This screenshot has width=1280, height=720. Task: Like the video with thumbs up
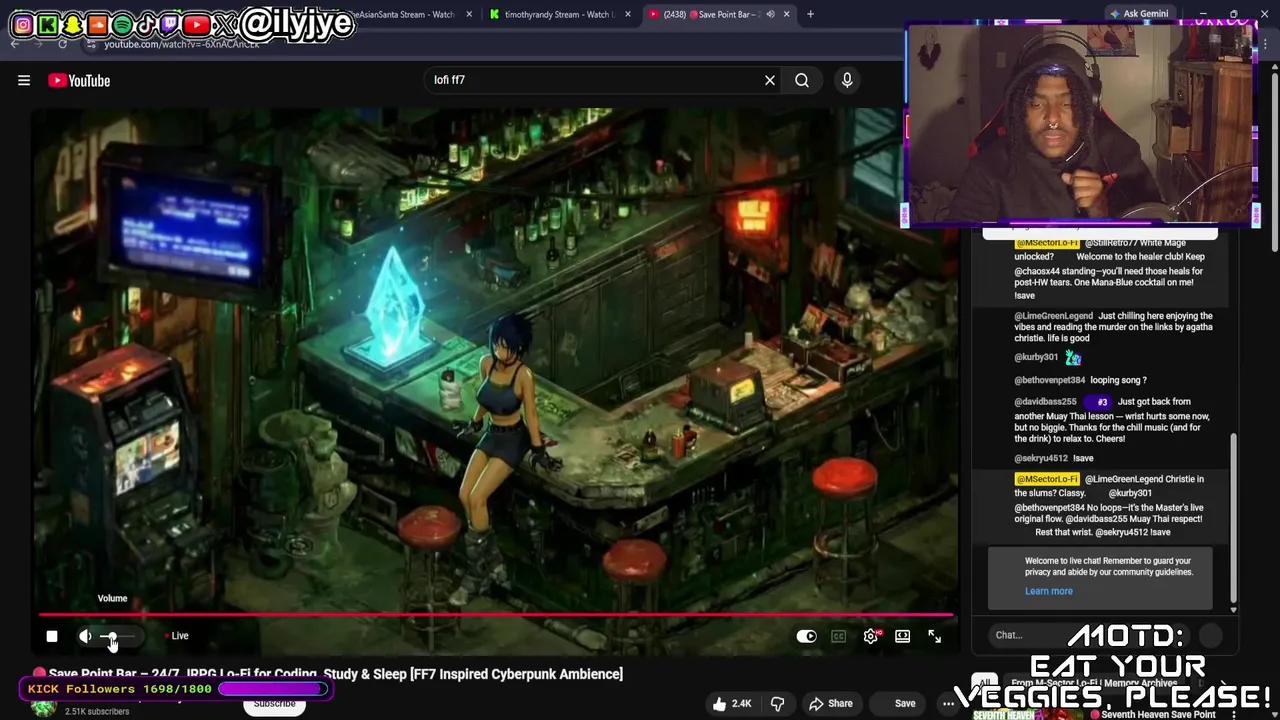[x=732, y=704]
